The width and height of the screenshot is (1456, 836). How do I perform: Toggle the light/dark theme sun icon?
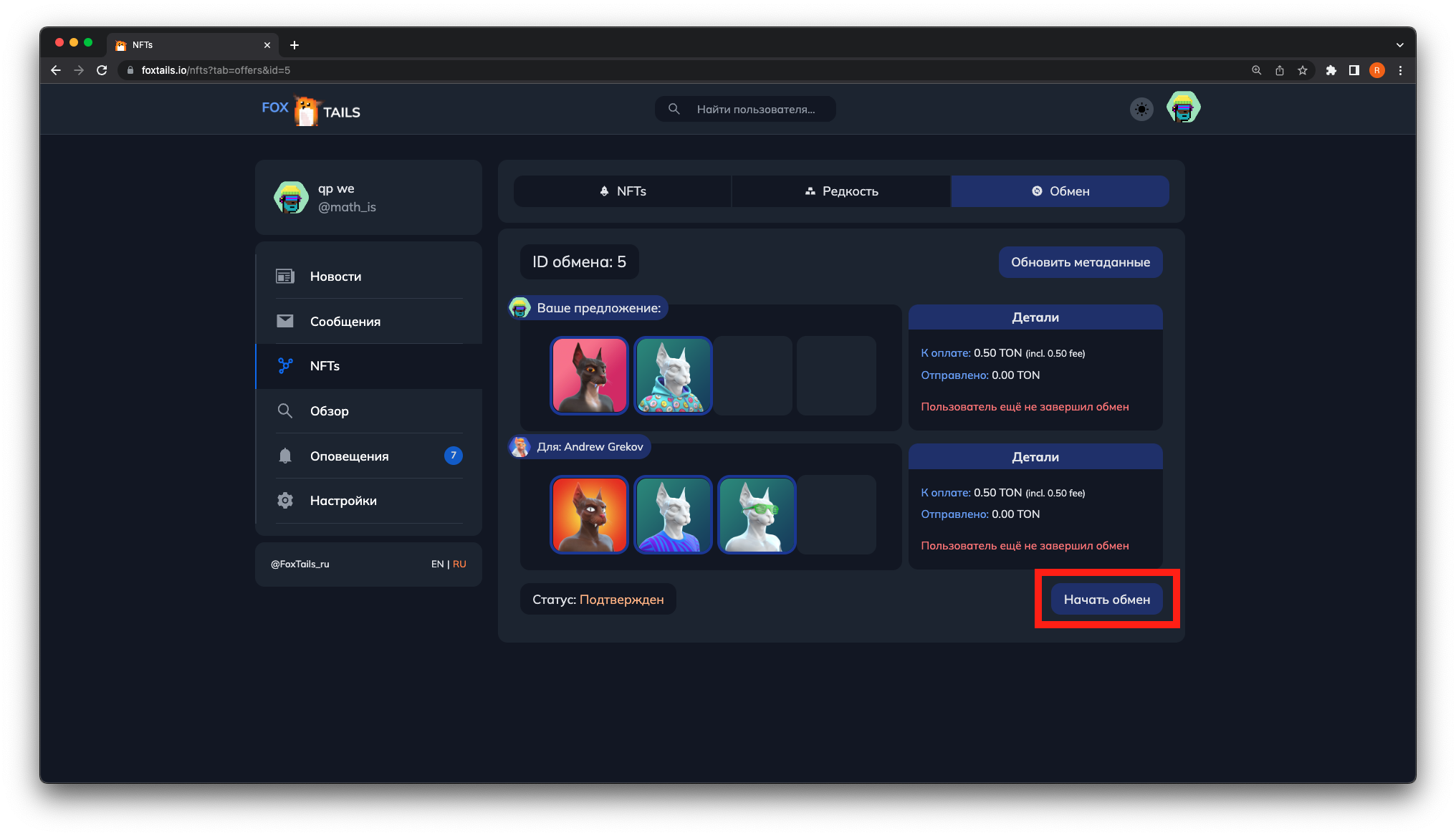1141,110
